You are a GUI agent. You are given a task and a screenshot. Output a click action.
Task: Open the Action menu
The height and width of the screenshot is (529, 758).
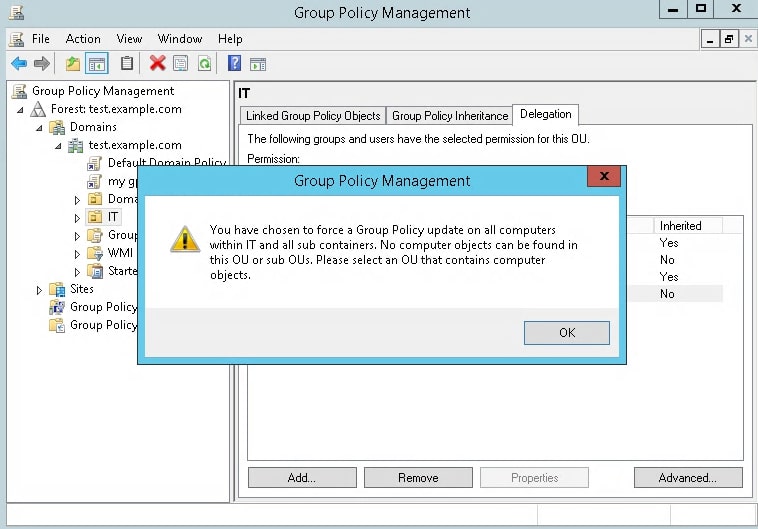(x=83, y=39)
